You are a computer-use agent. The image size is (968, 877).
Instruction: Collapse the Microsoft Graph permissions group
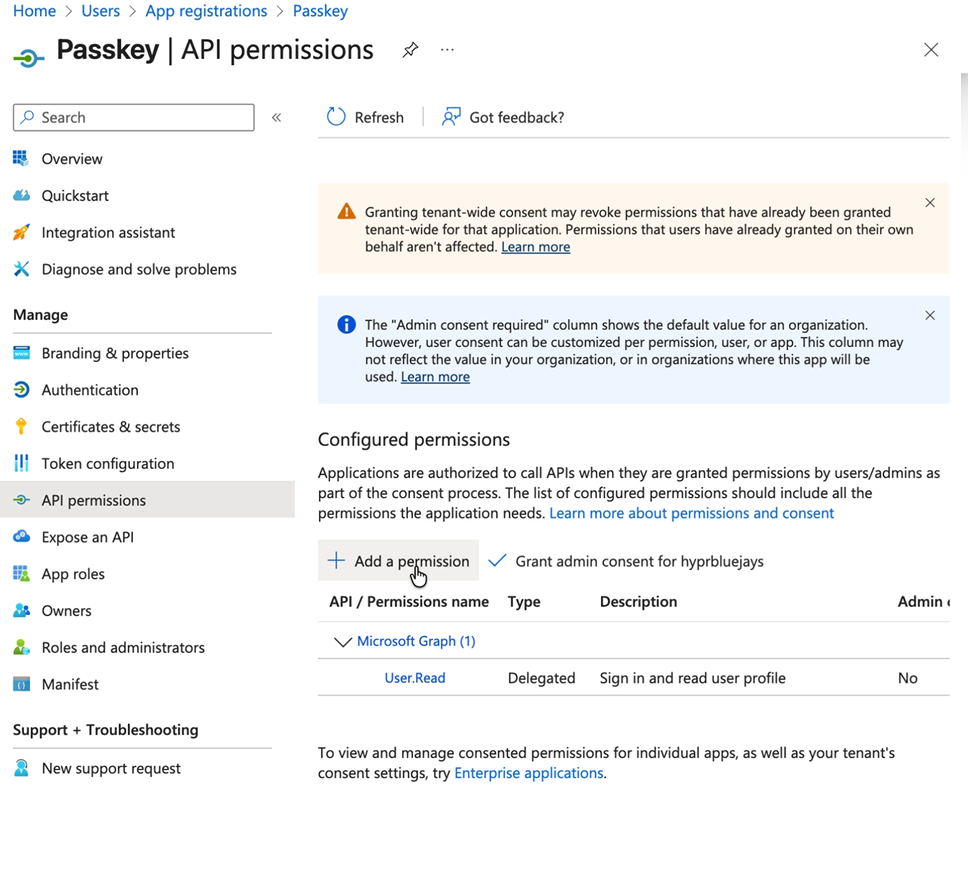click(343, 642)
